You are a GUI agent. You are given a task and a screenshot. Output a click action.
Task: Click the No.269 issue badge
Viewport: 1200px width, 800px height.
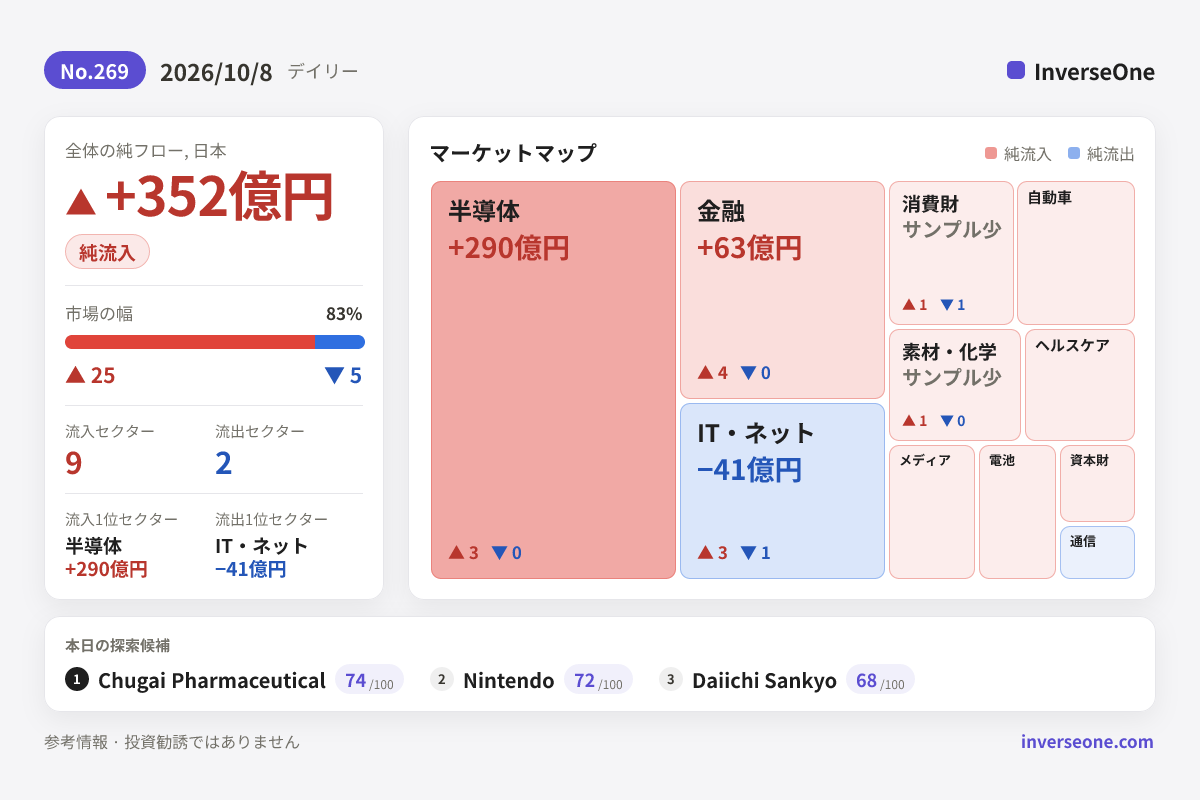(95, 71)
